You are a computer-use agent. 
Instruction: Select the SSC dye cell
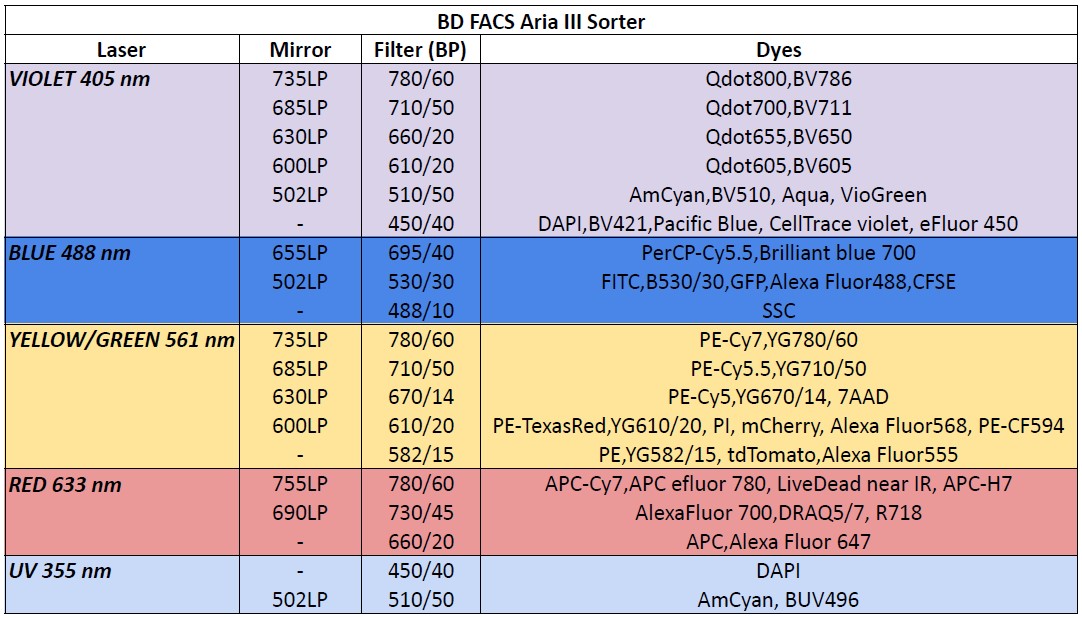[x=779, y=310]
